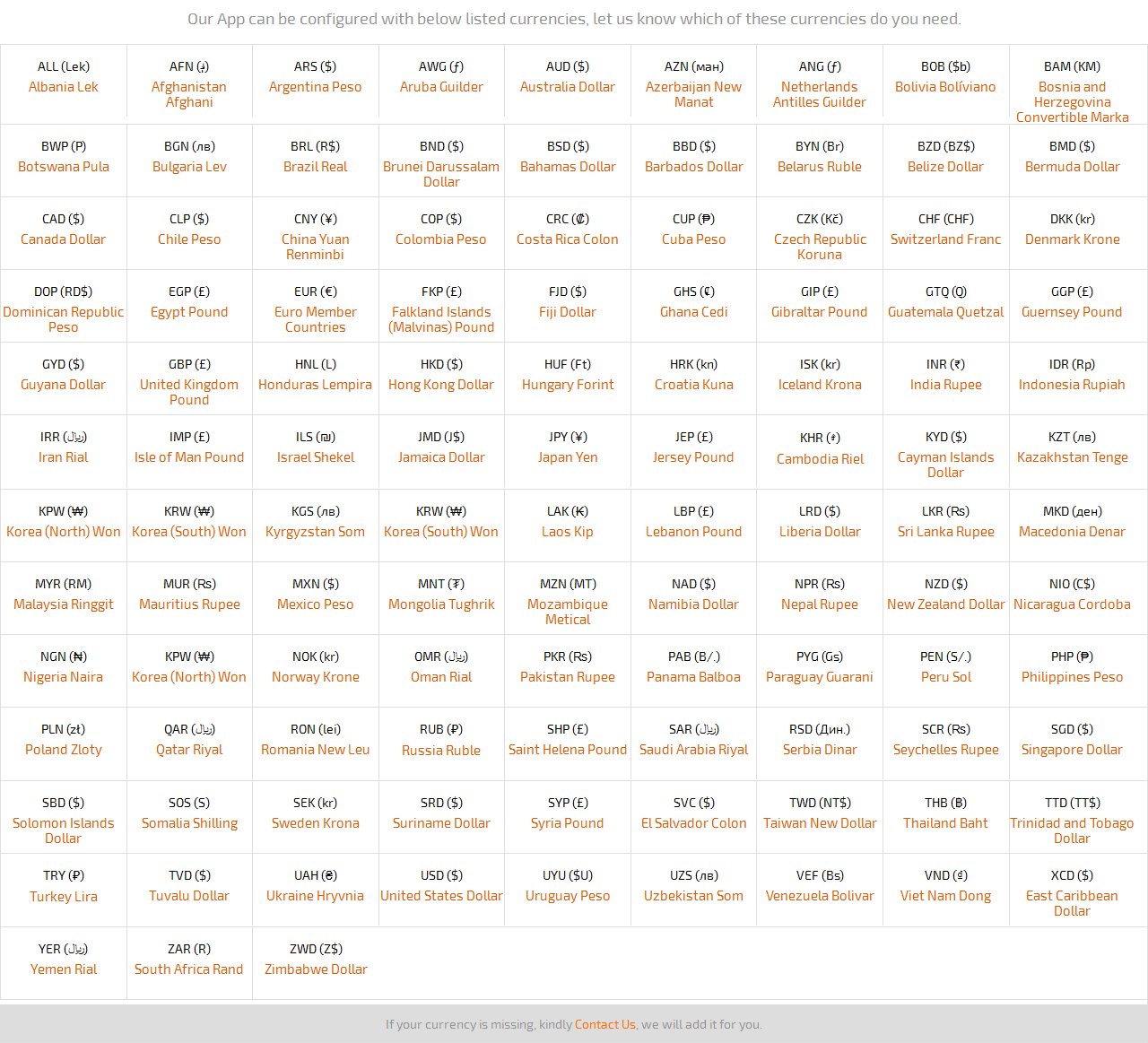Select the Albania Lek currency
This screenshot has height=1043, width=1148.
(63, 87)
